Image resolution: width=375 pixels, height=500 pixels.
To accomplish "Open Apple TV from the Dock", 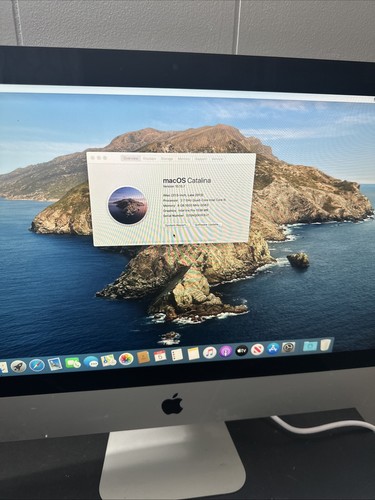I will click(x=242, y=350).
